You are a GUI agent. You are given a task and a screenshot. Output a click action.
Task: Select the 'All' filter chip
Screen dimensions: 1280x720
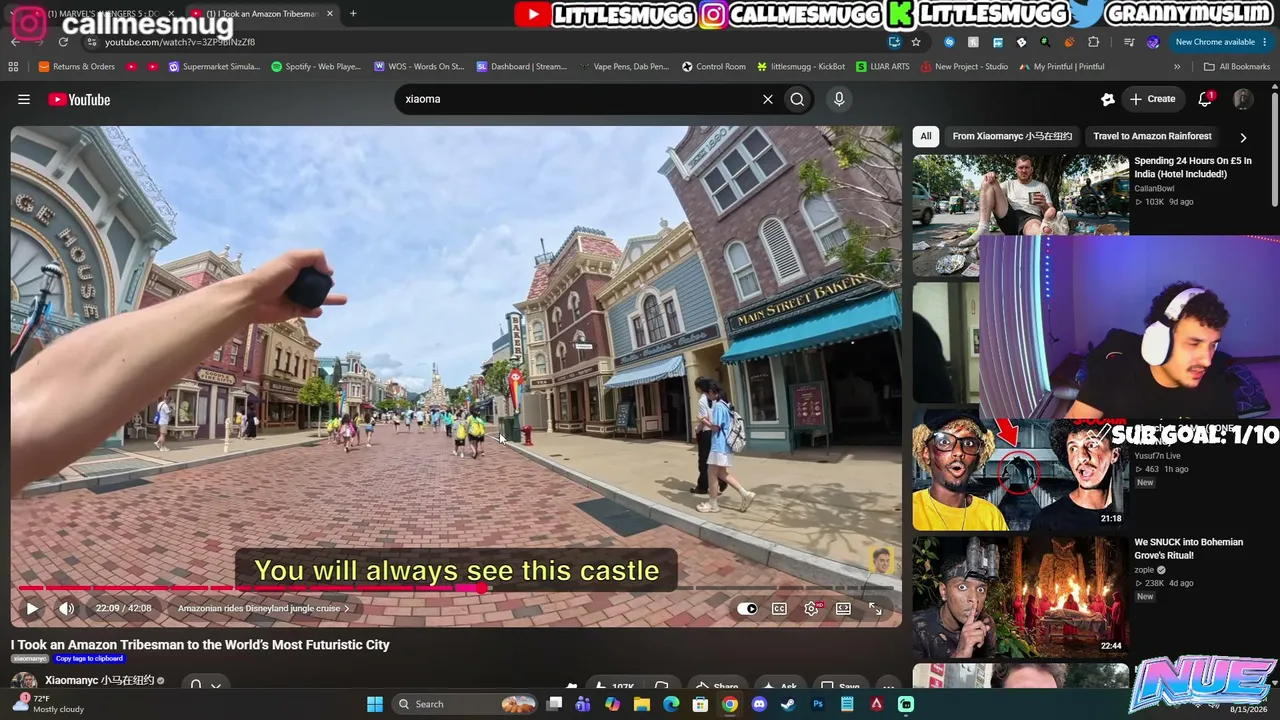tap(926, 136)
